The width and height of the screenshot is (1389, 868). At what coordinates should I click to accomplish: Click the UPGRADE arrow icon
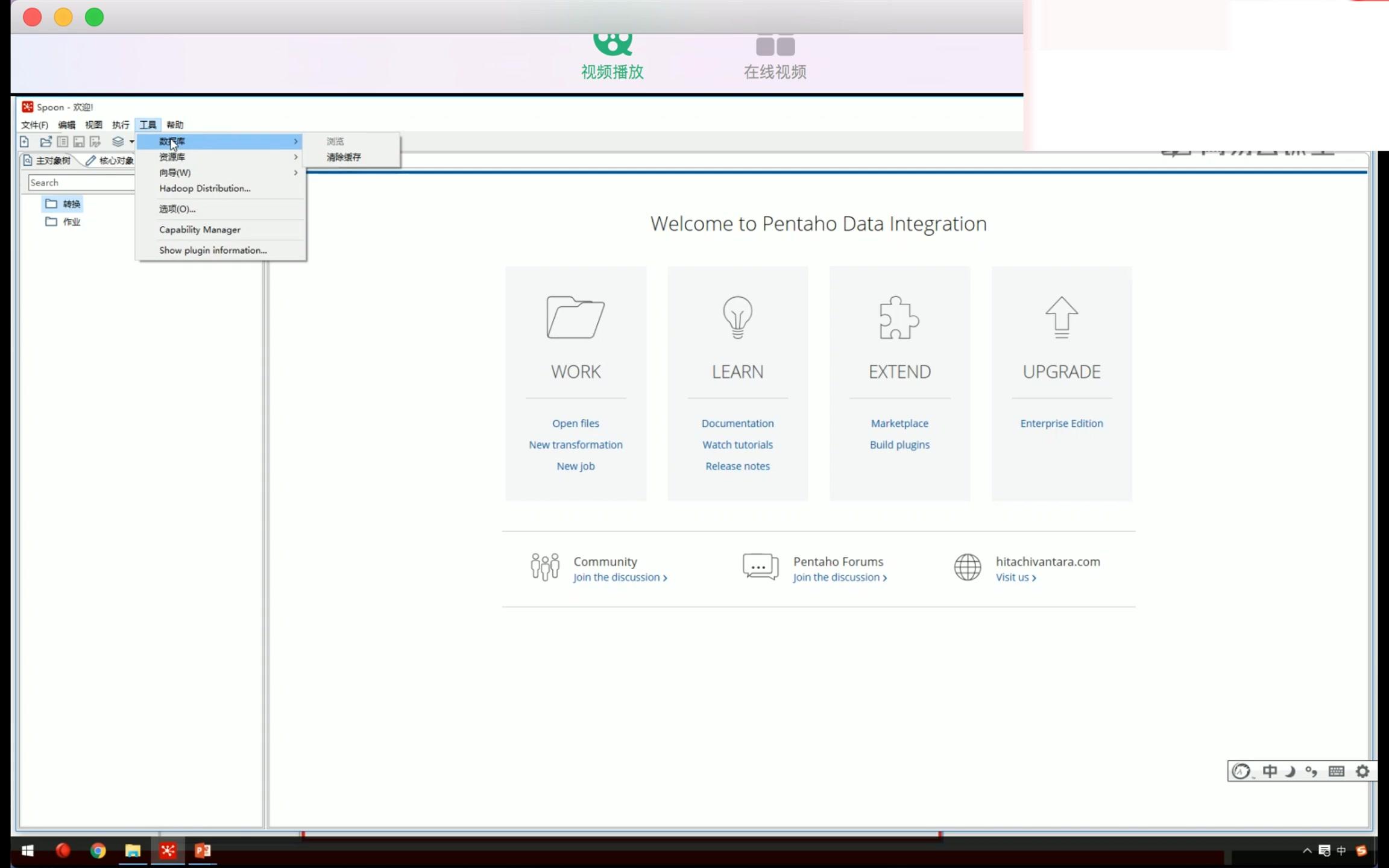coord(1061,318)
